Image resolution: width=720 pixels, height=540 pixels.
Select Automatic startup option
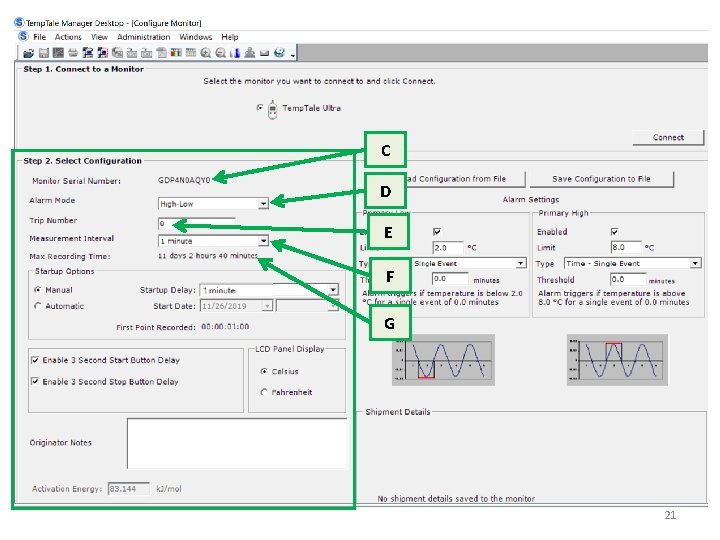[x=38, y=306]
